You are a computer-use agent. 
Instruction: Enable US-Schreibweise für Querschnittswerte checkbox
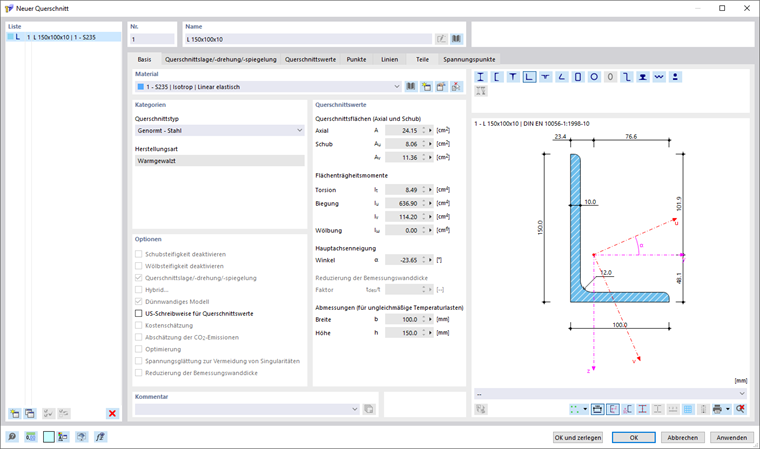pos(139,314)
